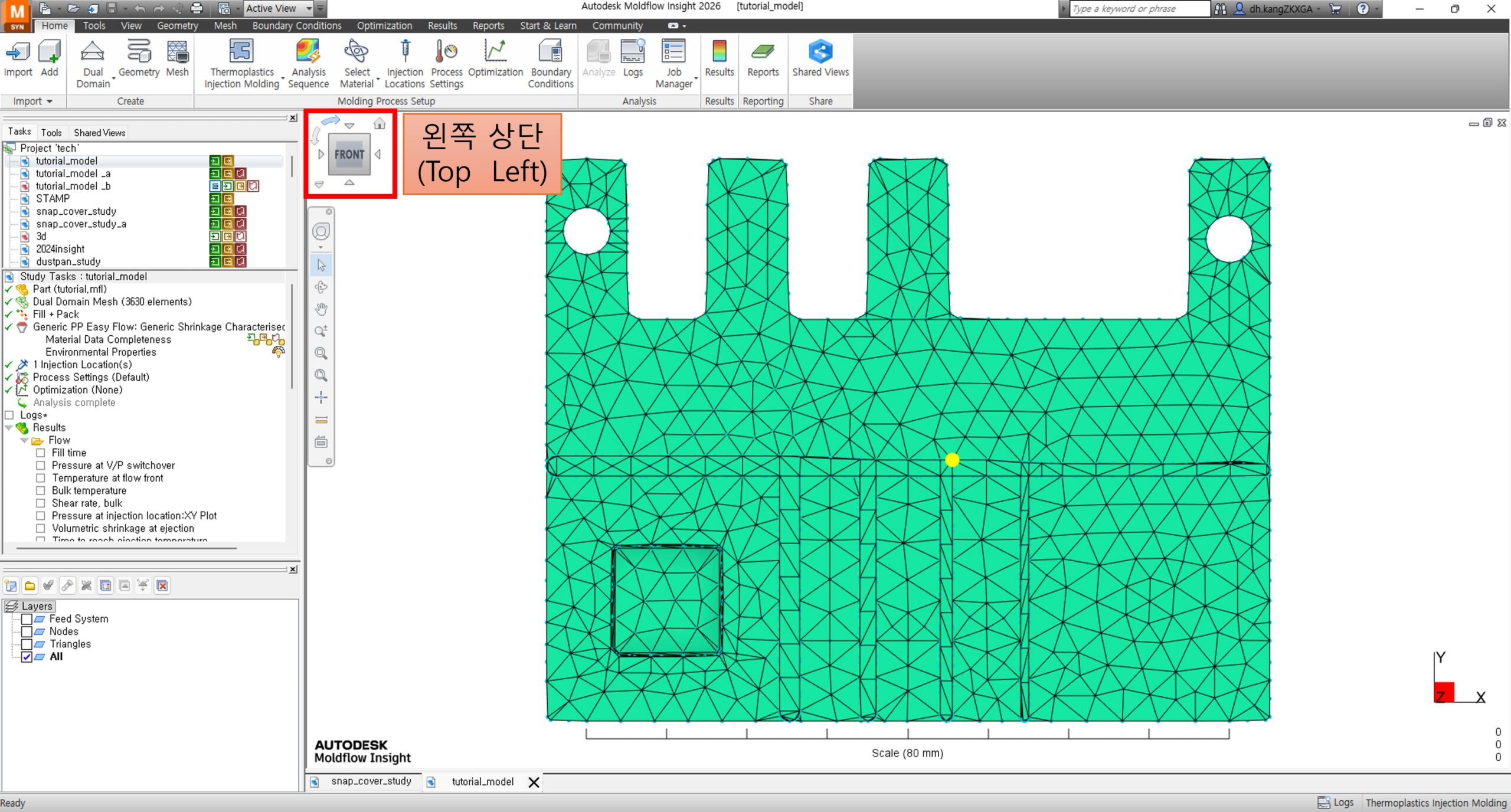Select the STAMP study in project tree
The width and height of the screenshot is (1511, 812).
53,199
